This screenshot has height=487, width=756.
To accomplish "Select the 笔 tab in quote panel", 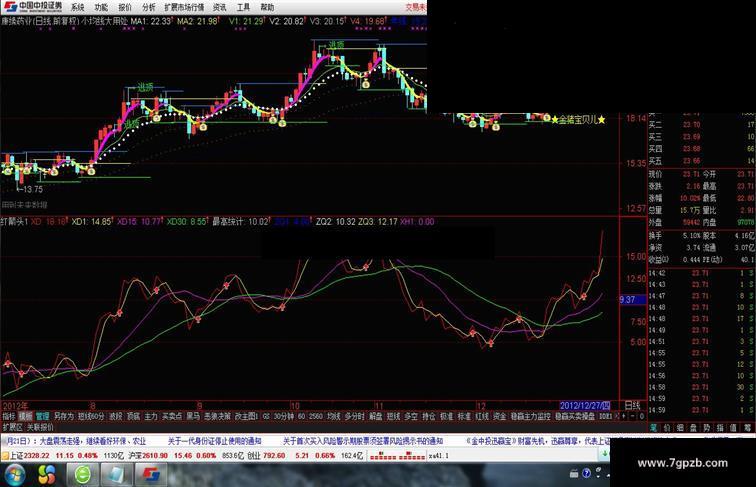I will [653, 427].
